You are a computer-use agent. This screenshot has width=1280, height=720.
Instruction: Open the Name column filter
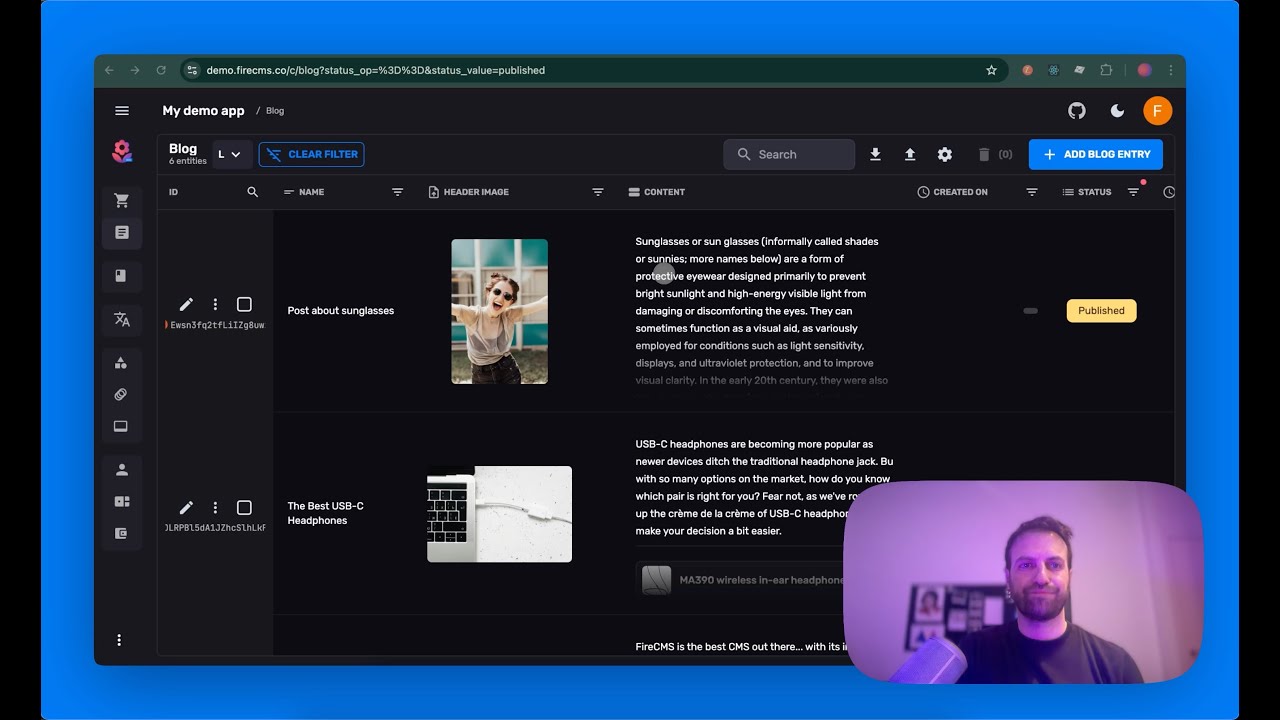pos(397,192)
